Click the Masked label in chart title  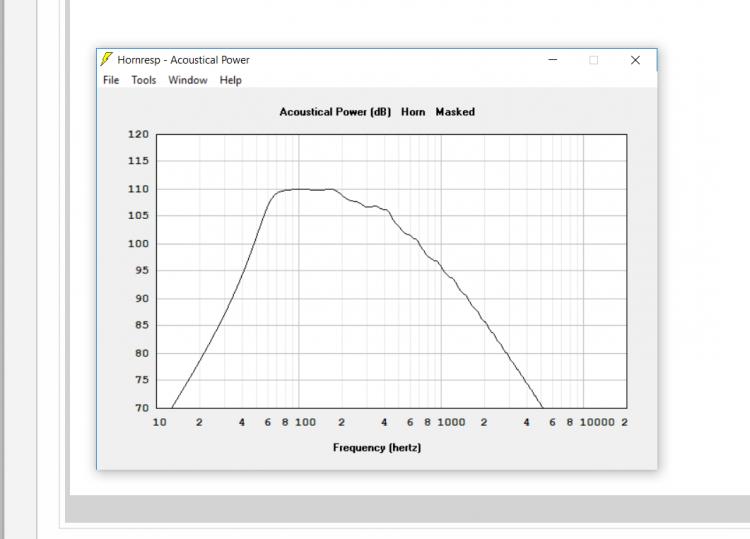click(455, 112)
